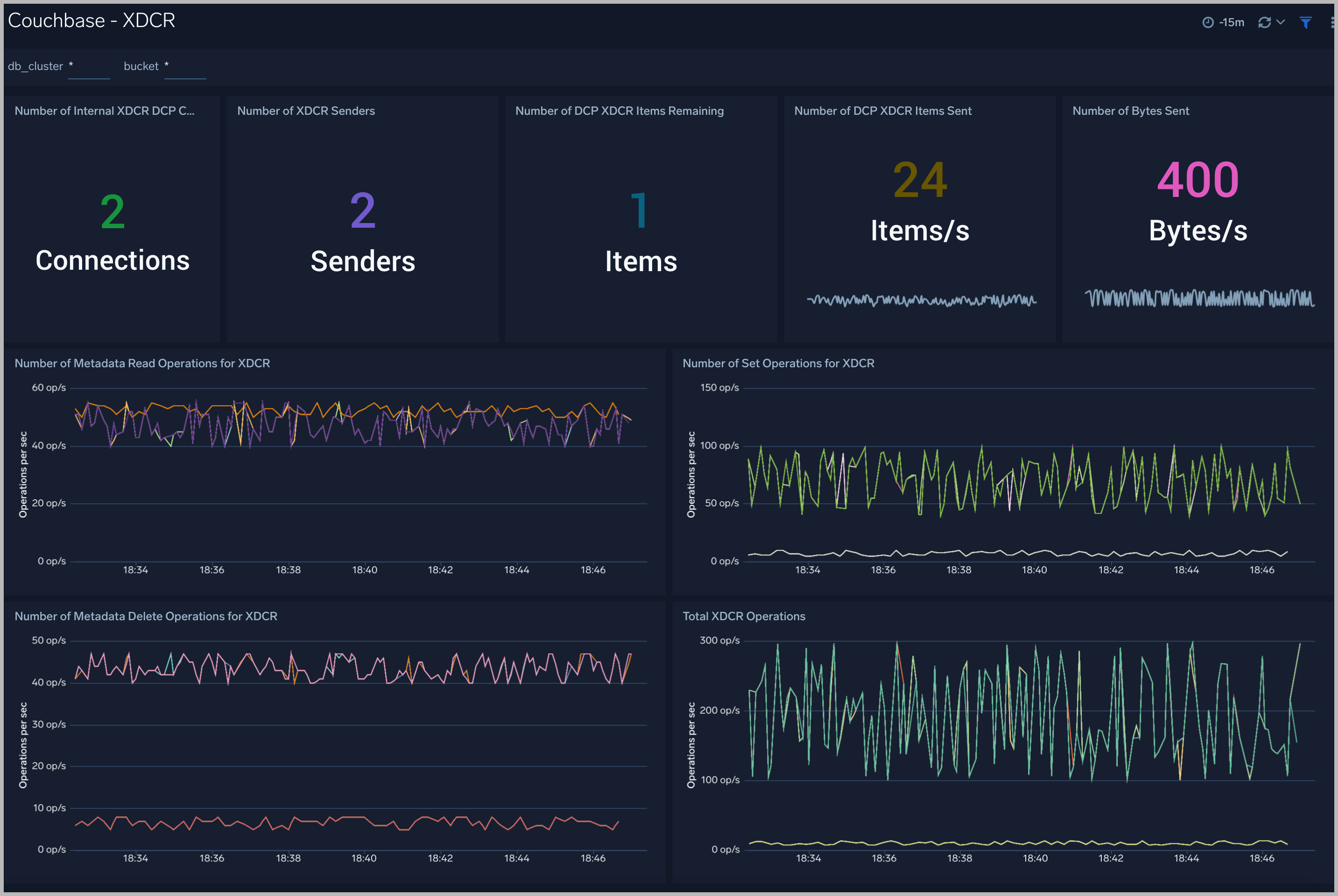This screenshot has width=1338, height=896.
Task: Click the Number of XDCR Senders panel title
Action: (x=306, y=111)
